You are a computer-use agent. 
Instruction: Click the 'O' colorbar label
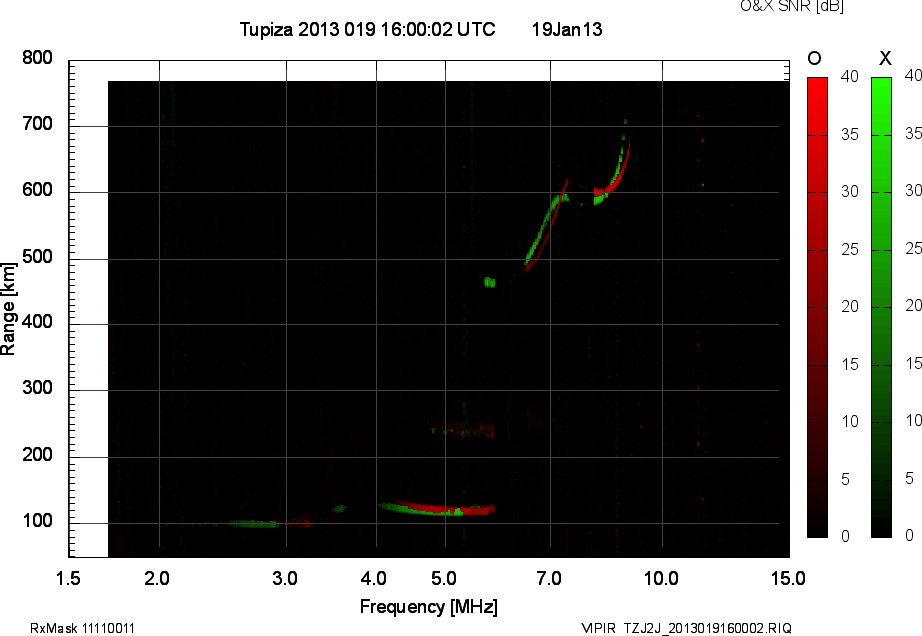[814, 58]
